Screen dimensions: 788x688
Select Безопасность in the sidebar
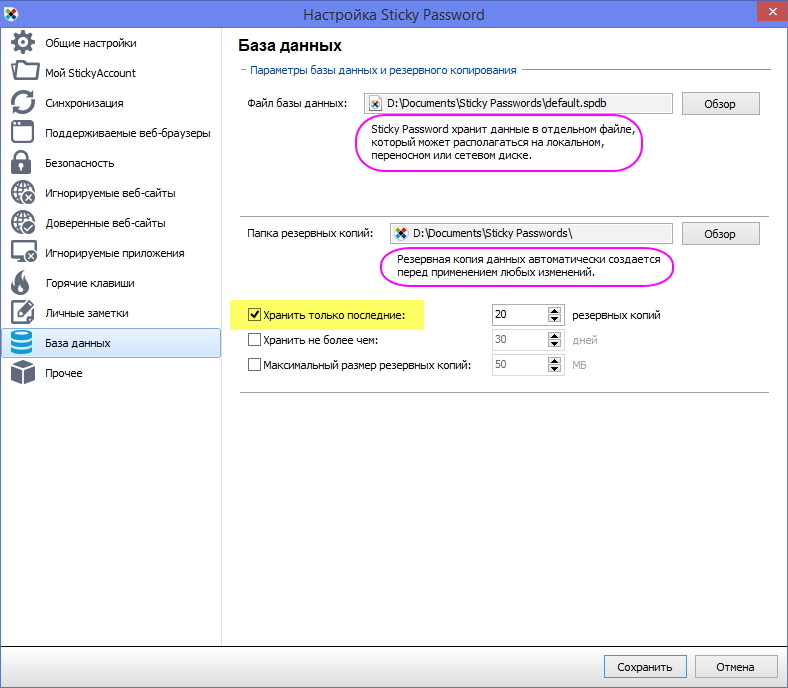[x=111, y=163]
